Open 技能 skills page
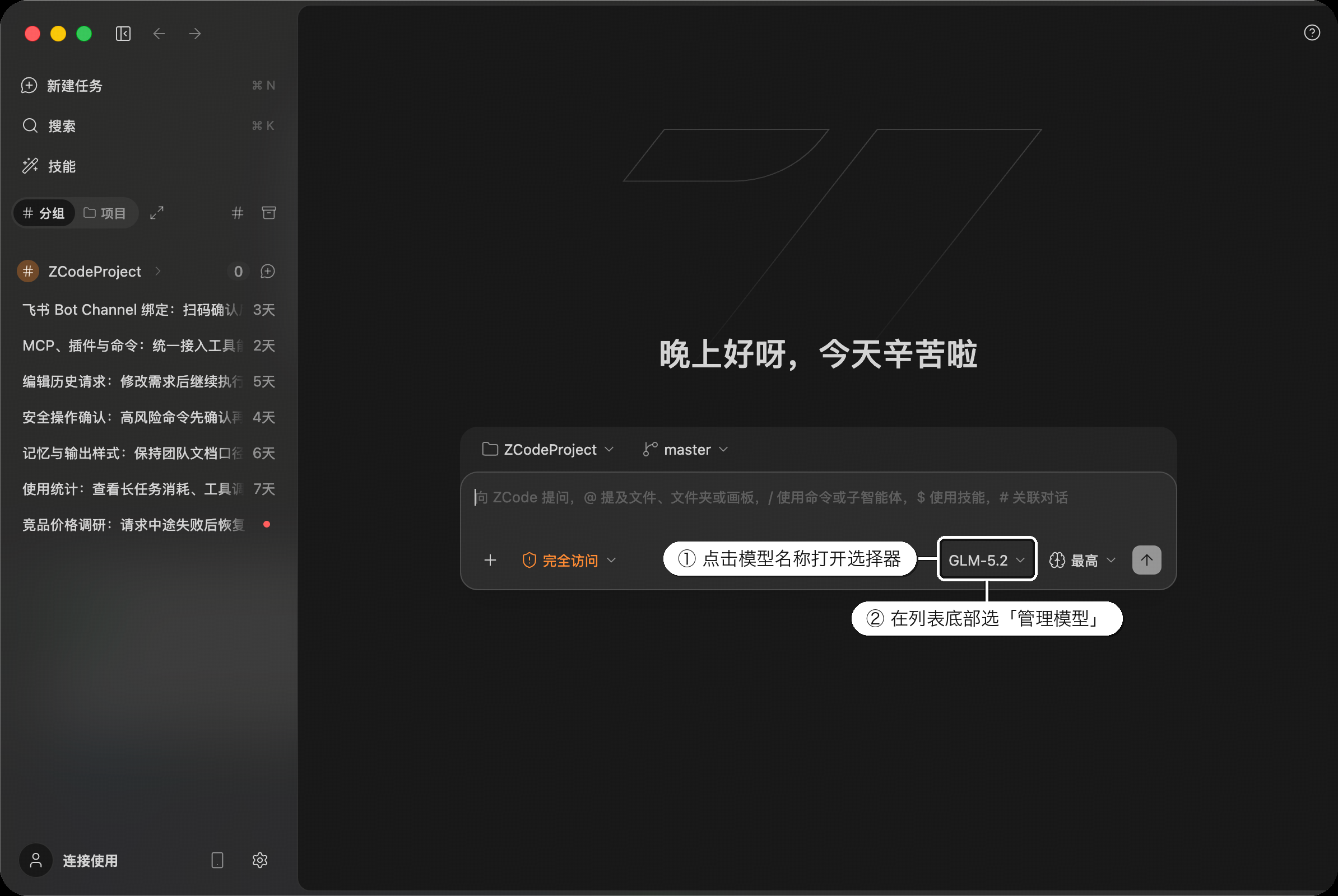Viewport: 1338px width, 896px height. (147, 166)
